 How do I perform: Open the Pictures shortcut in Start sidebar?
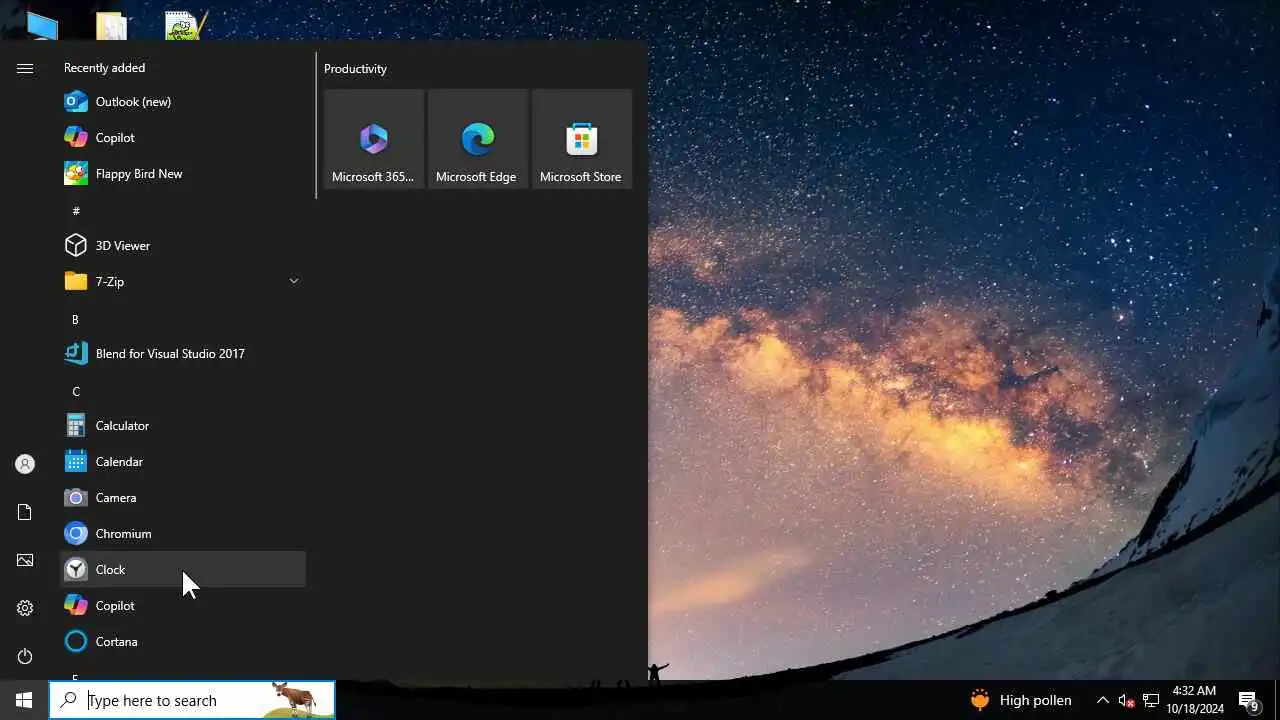coord(25,560)
